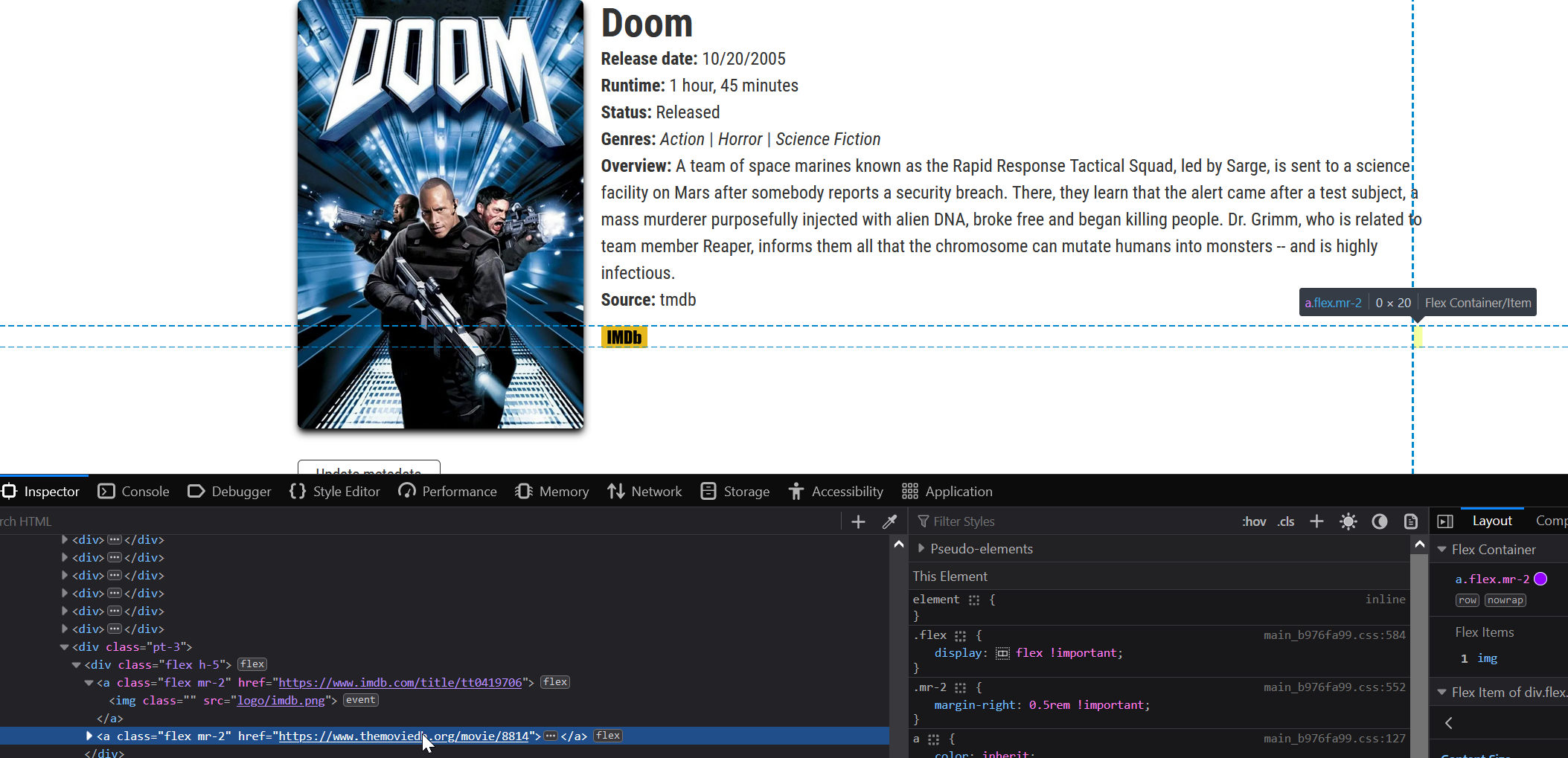Toggle print media simulation
1568x758 pixels.
(1410, 521)
